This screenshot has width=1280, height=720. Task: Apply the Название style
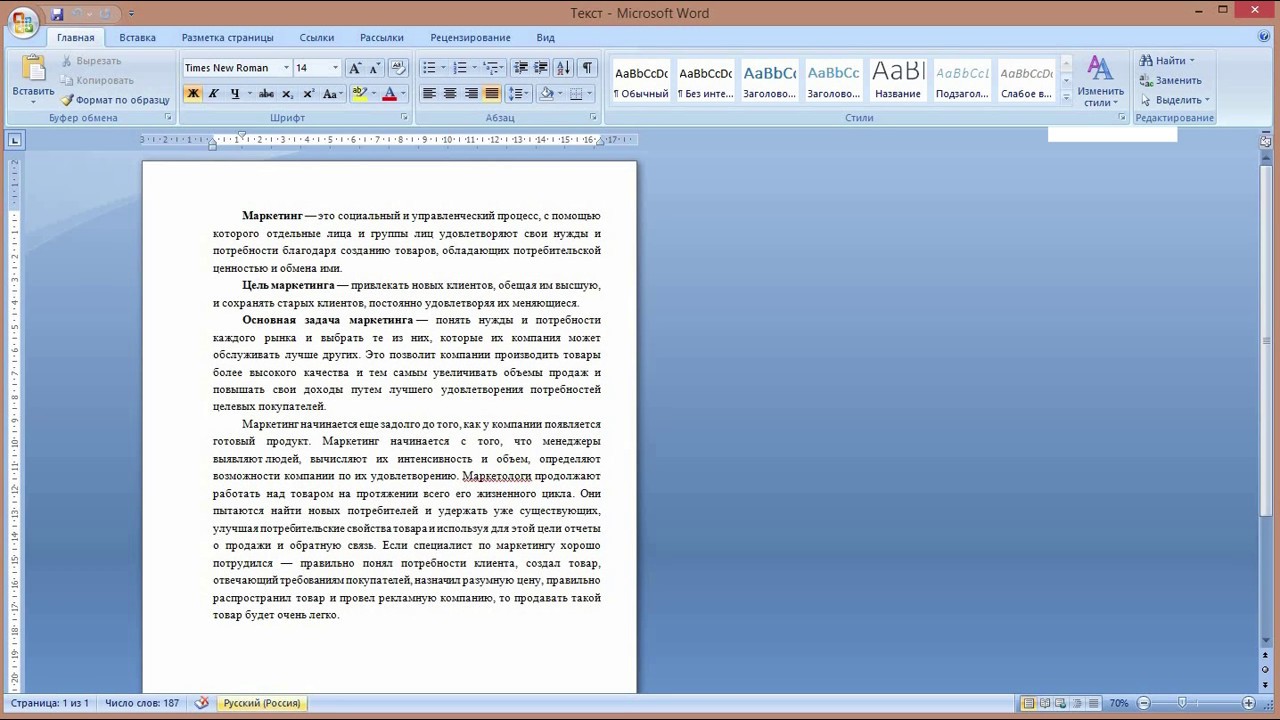897,81
